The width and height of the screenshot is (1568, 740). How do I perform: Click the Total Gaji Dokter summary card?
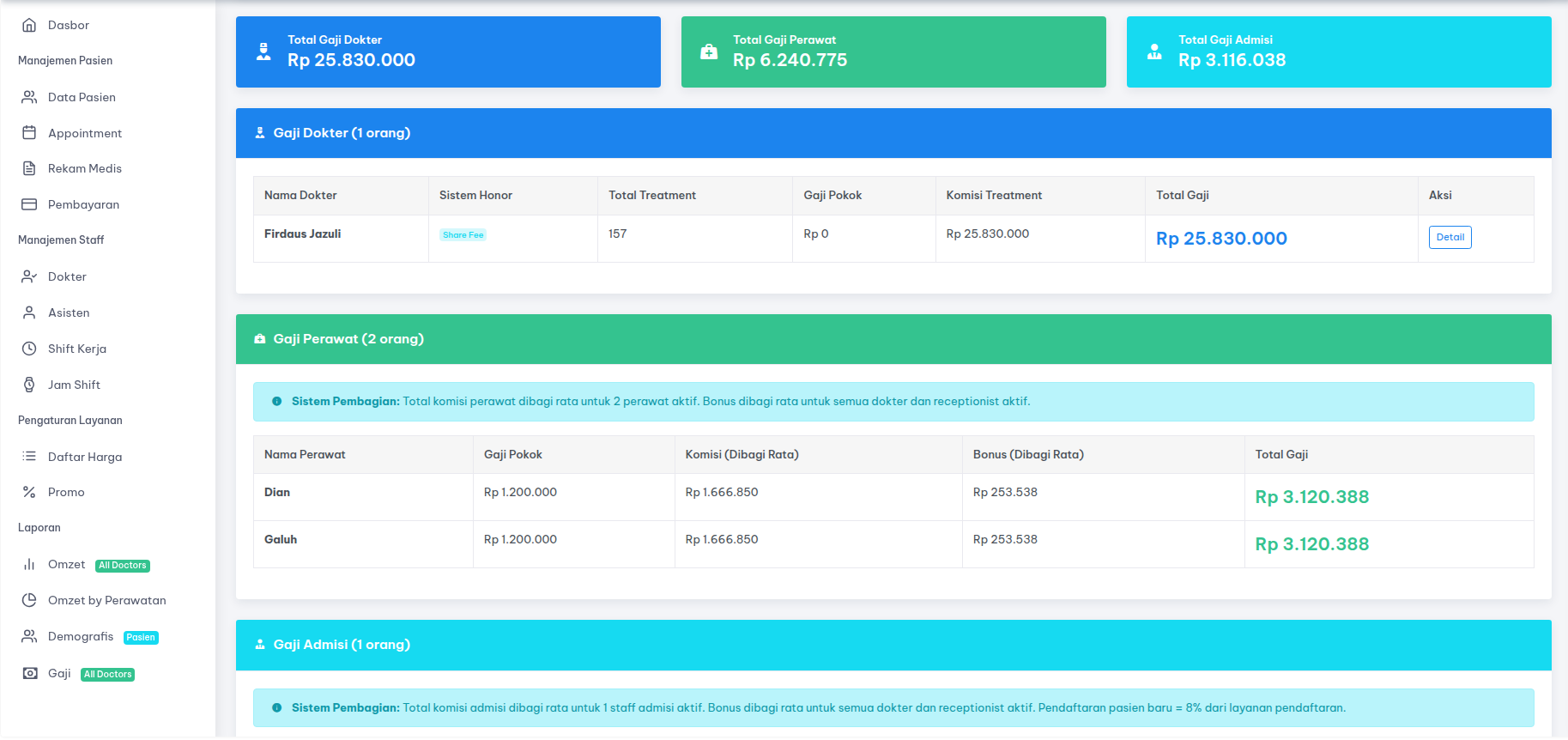448,52
